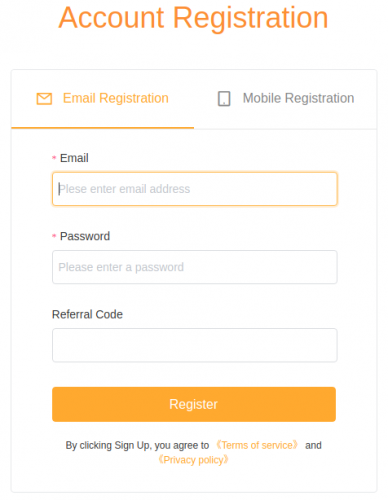
Task: Open the Terms of service link
Action: tap(257, 445)
